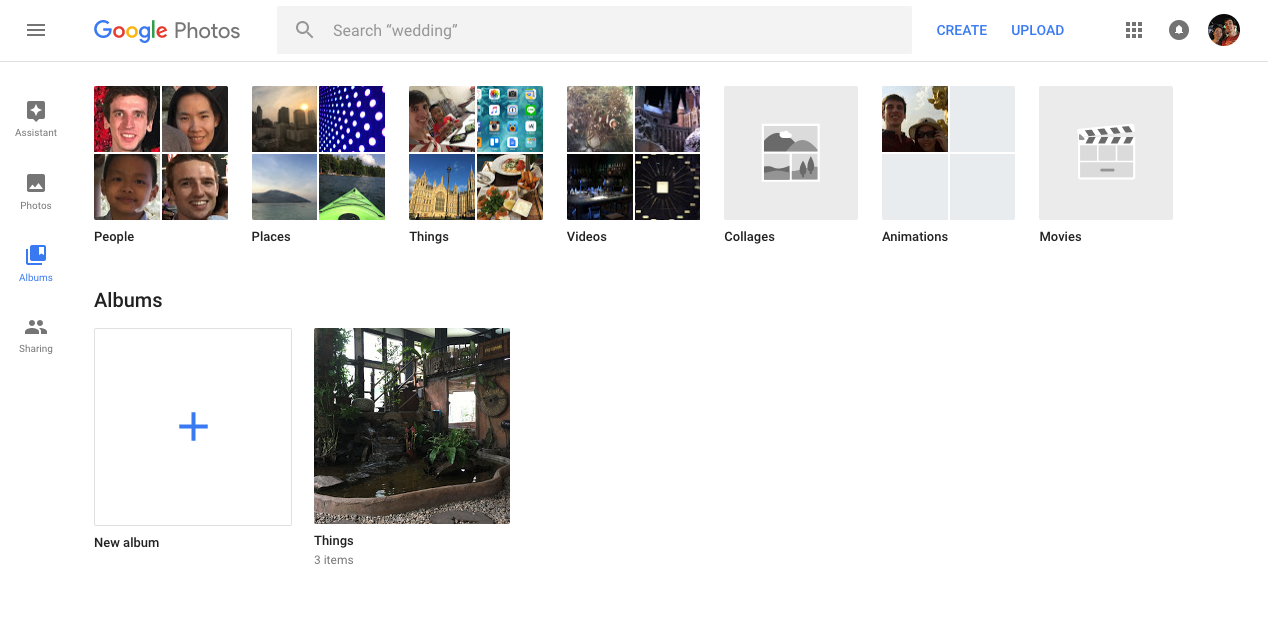
Task: Click the Google Photos logo
Action: pos(167,31)
